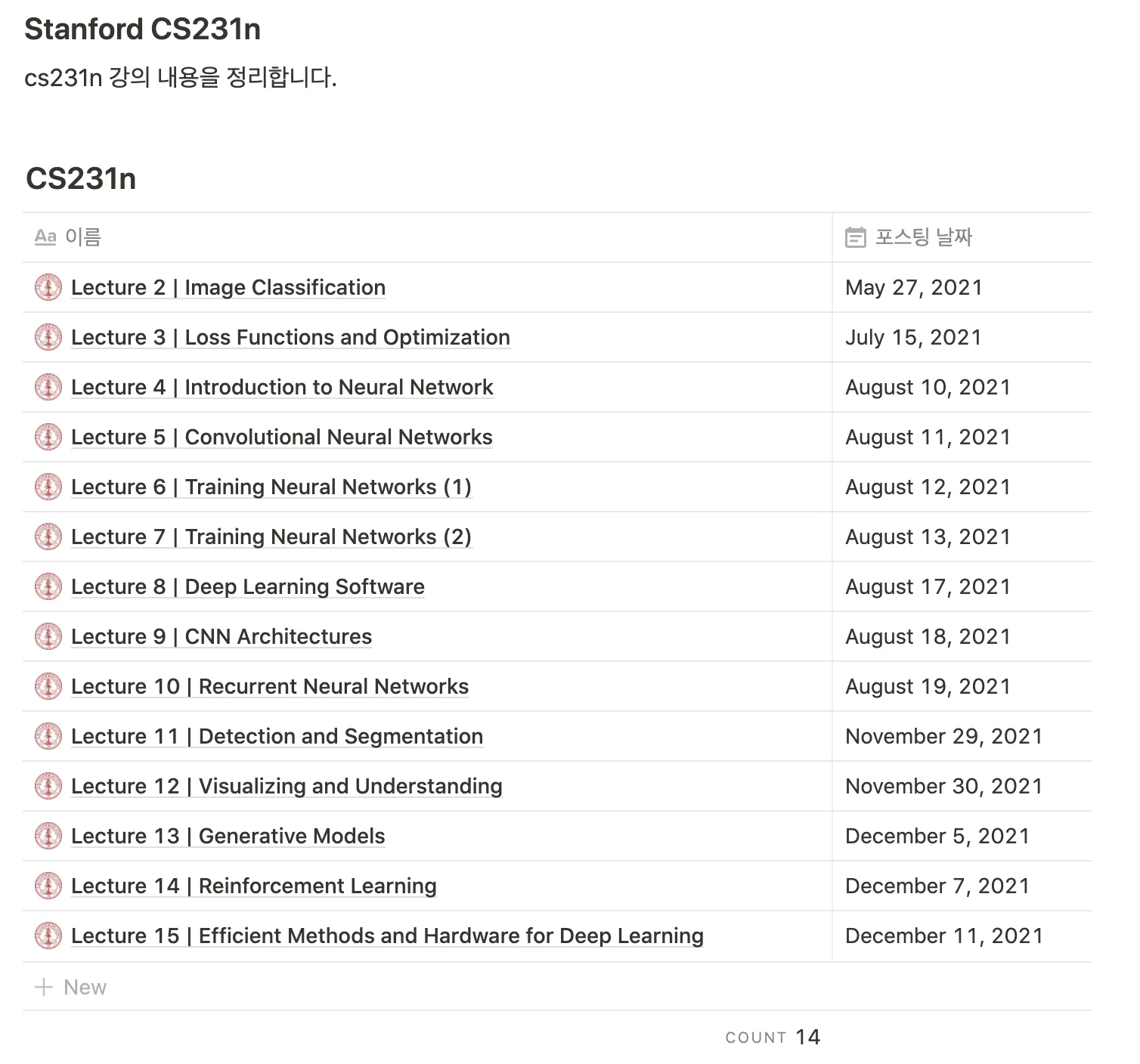Open Lecture 4 | Introduction to Neural Network

point(282,387)
